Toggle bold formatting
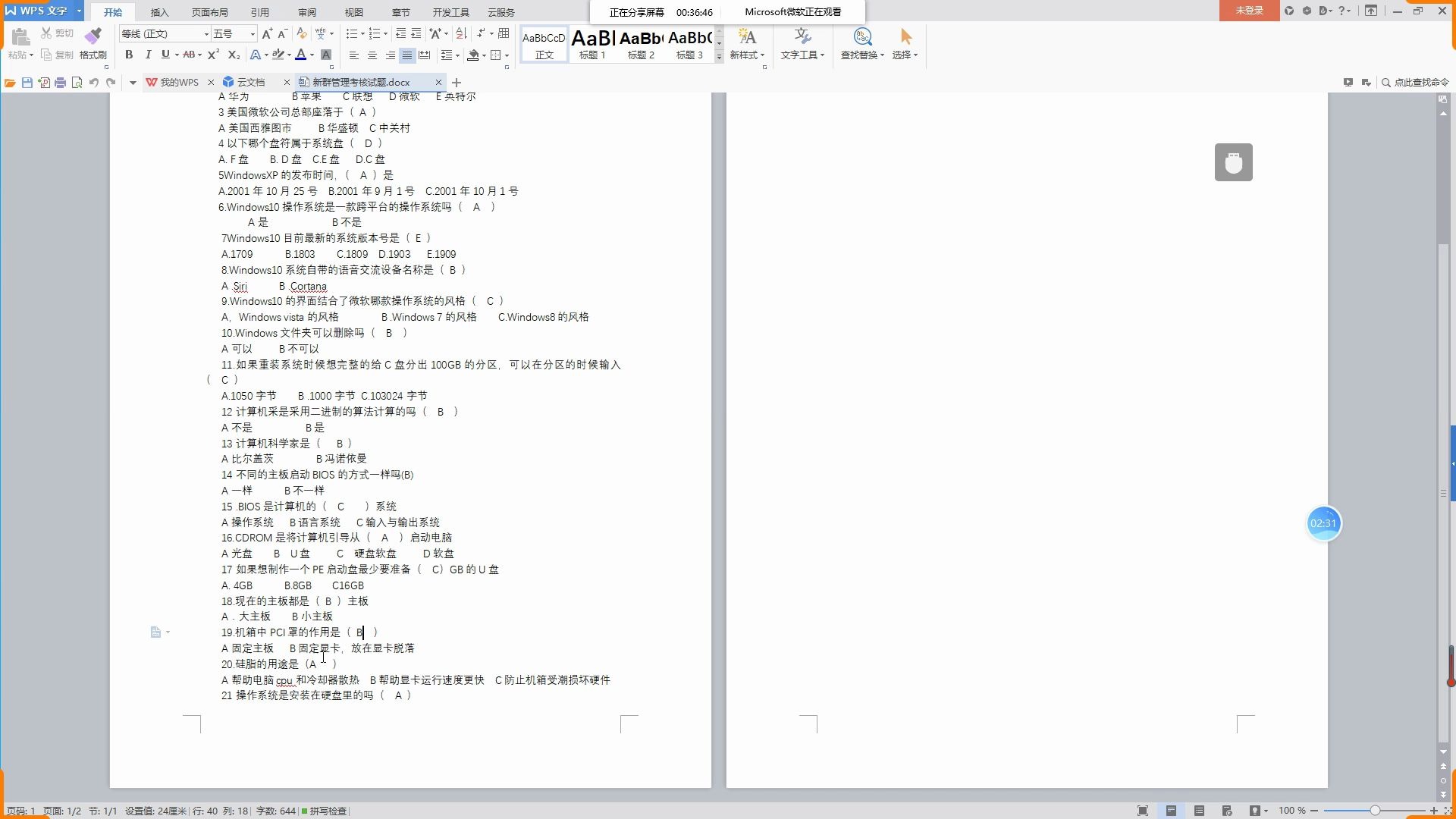This screenshot has height=819, width=1456. pos(129,55)
